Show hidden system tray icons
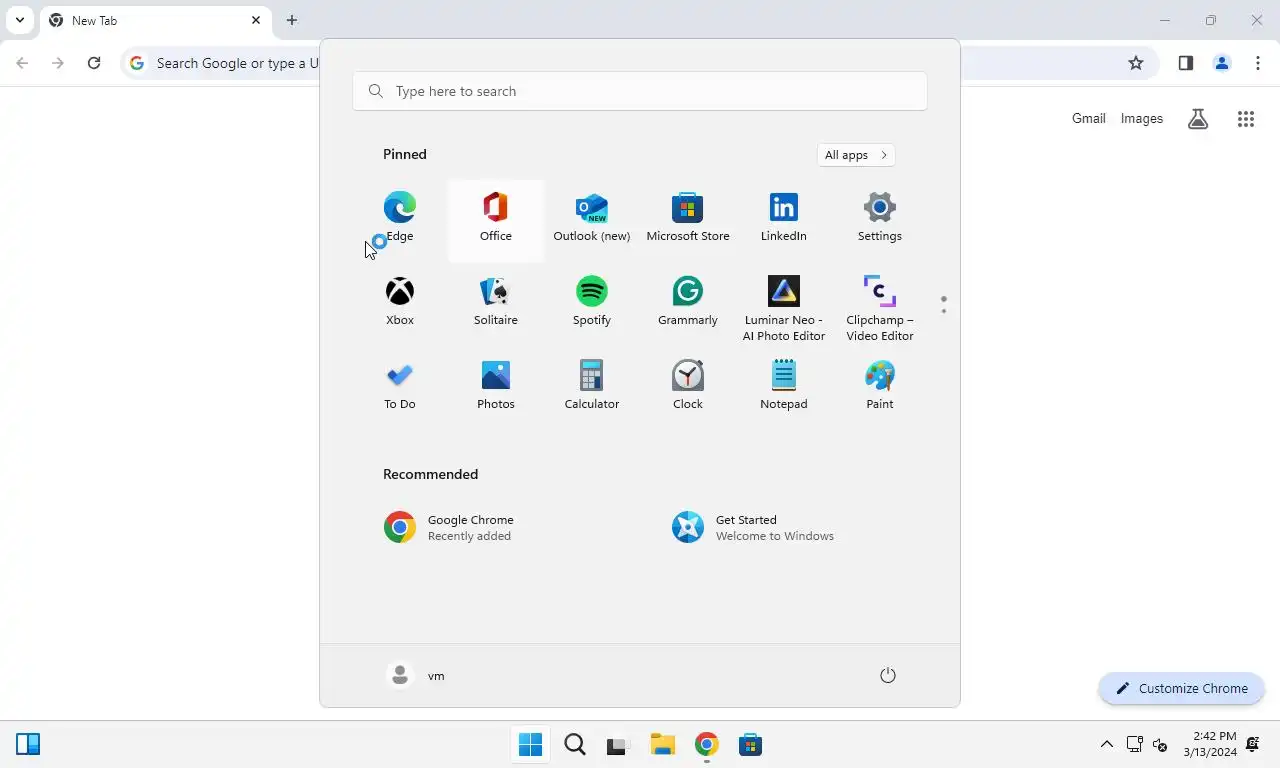This screenshot has width=1280, height=768. [1106, 744]
